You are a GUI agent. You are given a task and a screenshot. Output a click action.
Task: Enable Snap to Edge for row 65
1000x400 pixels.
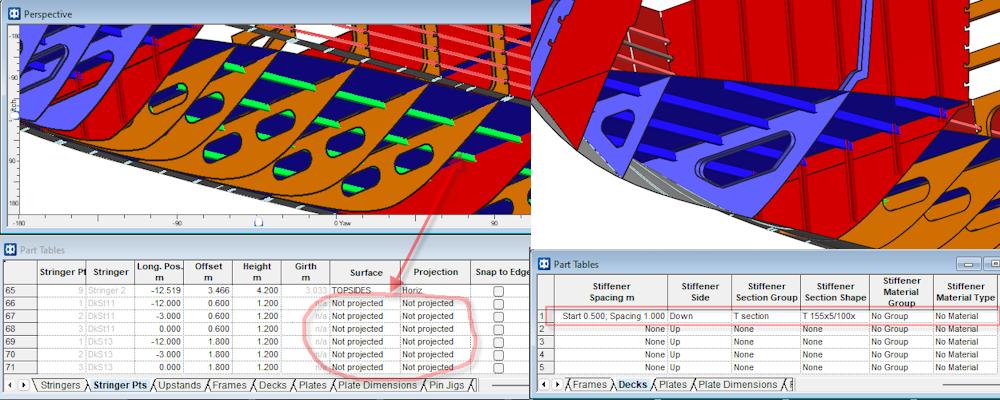click(x=499, y=290)
